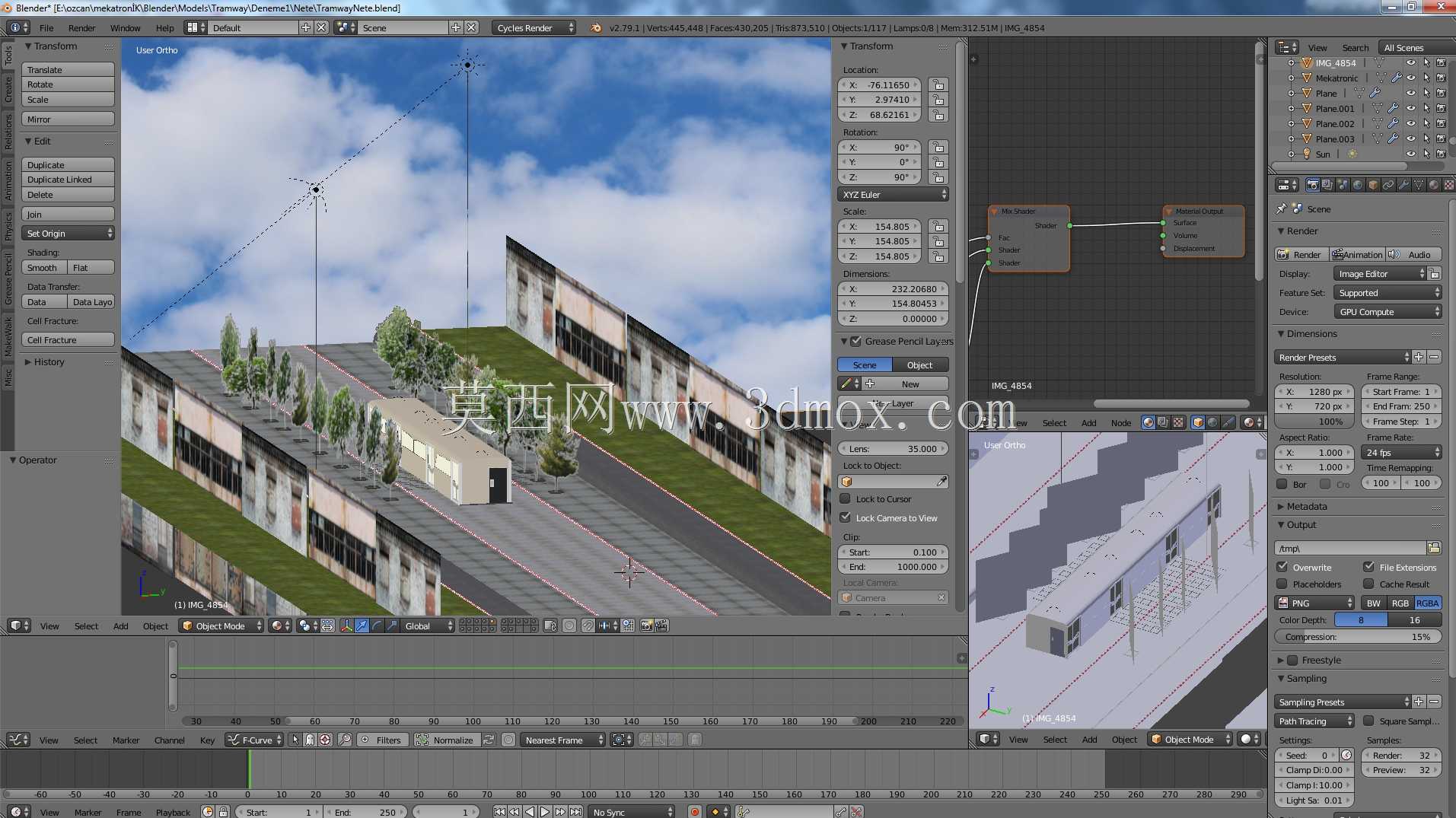Adjust the Compression slider
The height and width of the screenshot is (818, 1456).
point(1358,637)
